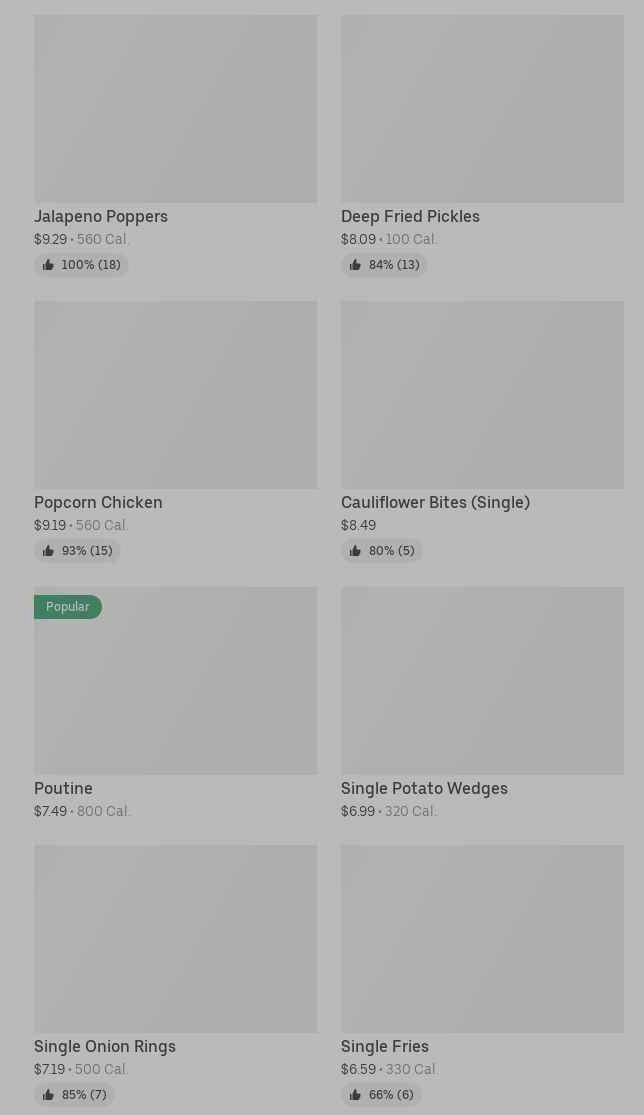Click thumbs-up icon on Jalapeno Poppers rating
This screenshot has height=1115, width=644.
pos(48,265)
